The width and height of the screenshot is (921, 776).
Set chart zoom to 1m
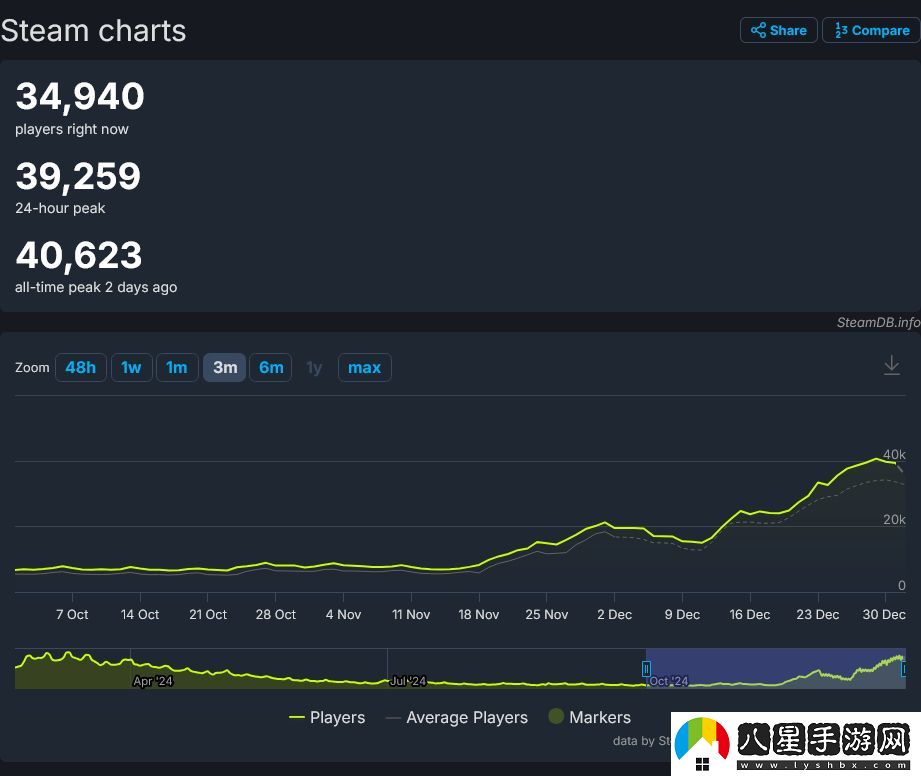click(x=177, y=368)
